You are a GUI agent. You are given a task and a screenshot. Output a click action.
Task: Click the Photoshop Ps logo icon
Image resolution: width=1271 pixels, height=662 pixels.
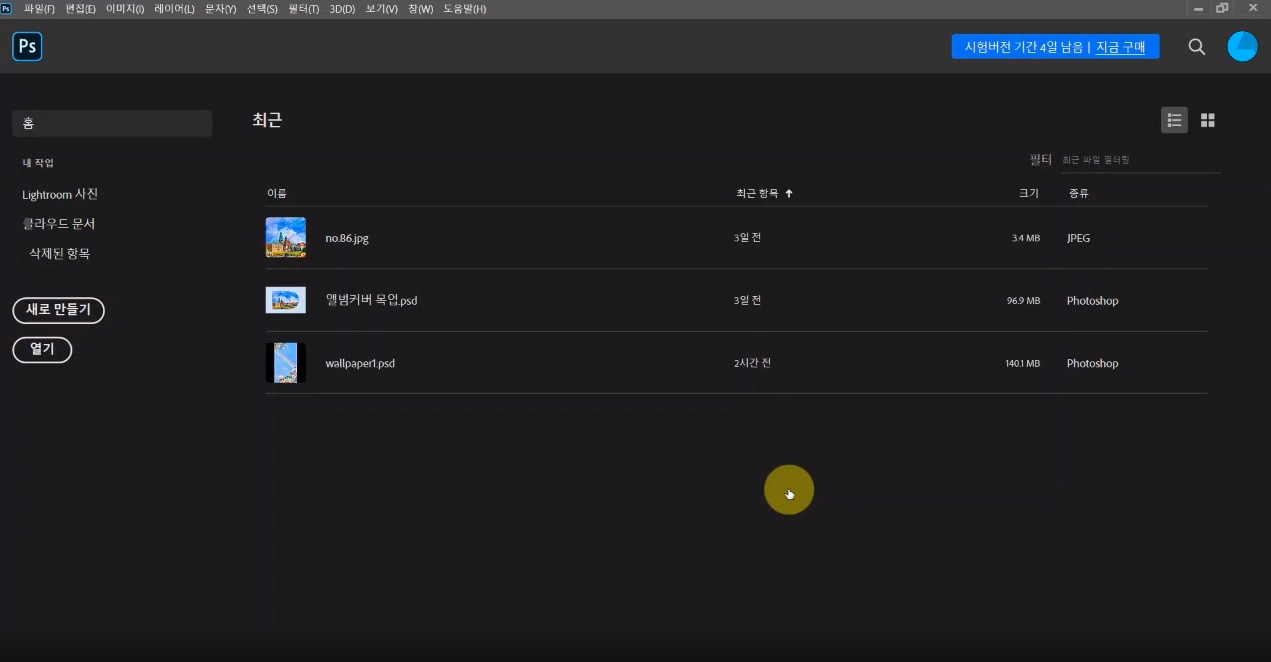tap(26, 45)
